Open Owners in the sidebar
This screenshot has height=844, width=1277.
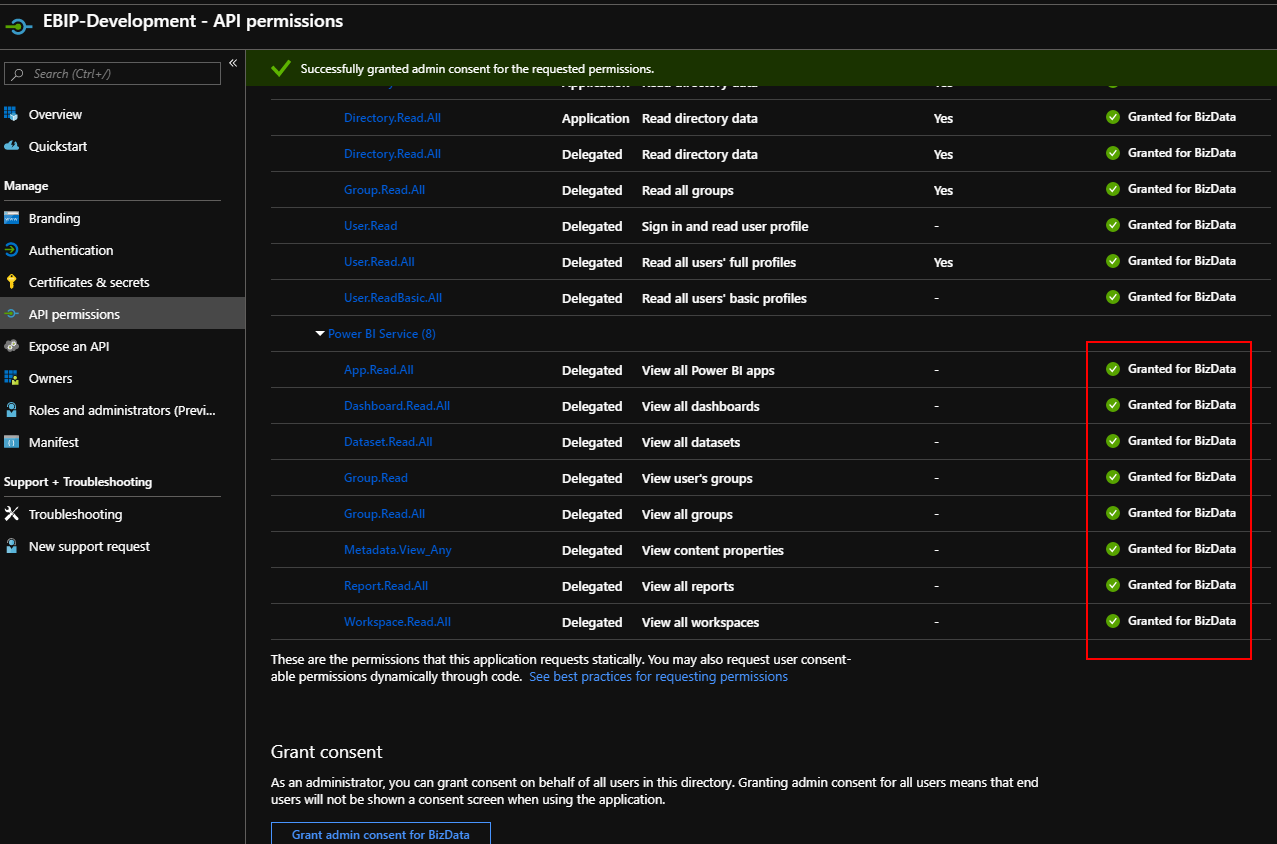(50, 378)
